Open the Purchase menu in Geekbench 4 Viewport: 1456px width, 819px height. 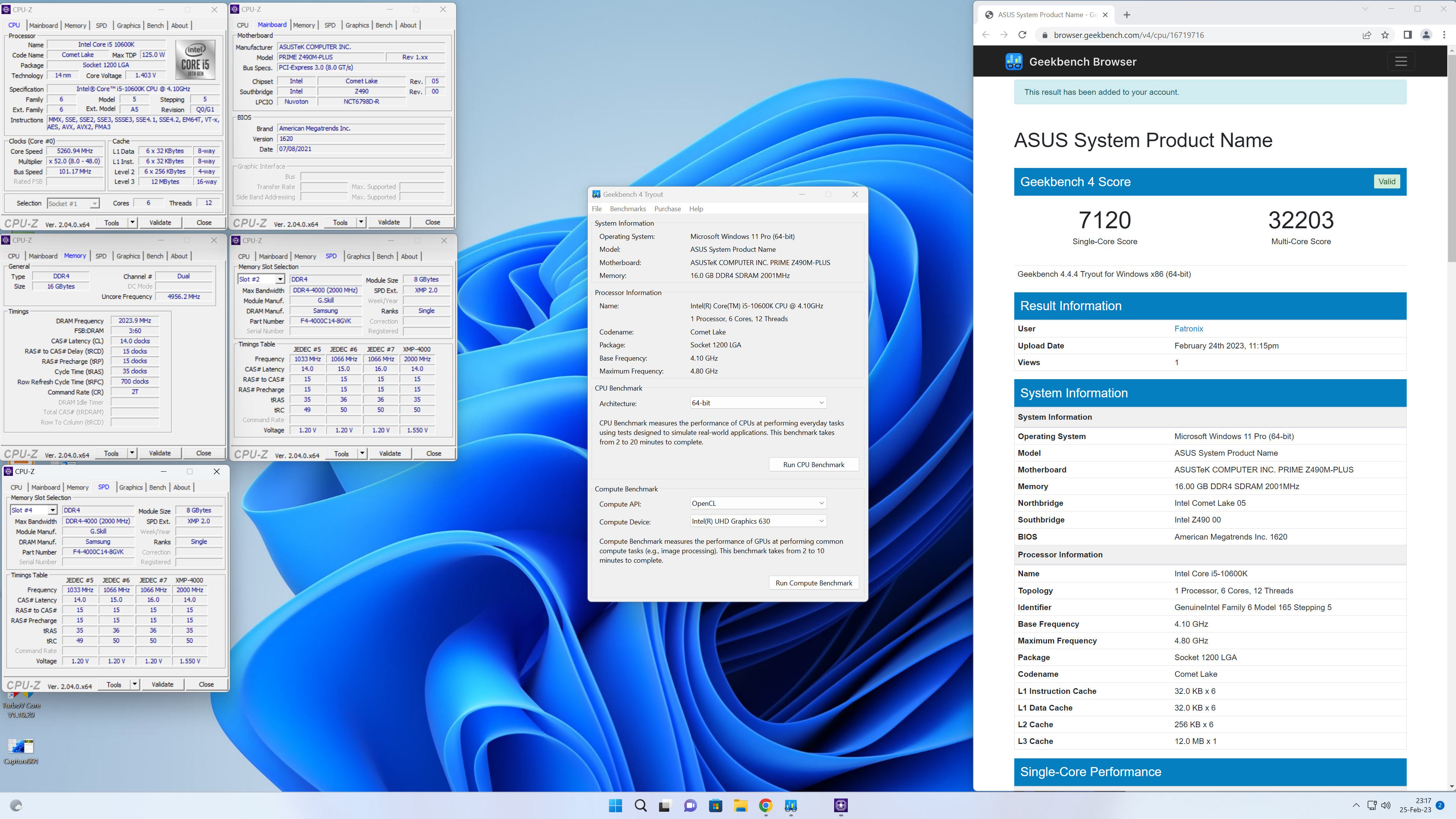[x=667, y=209]
